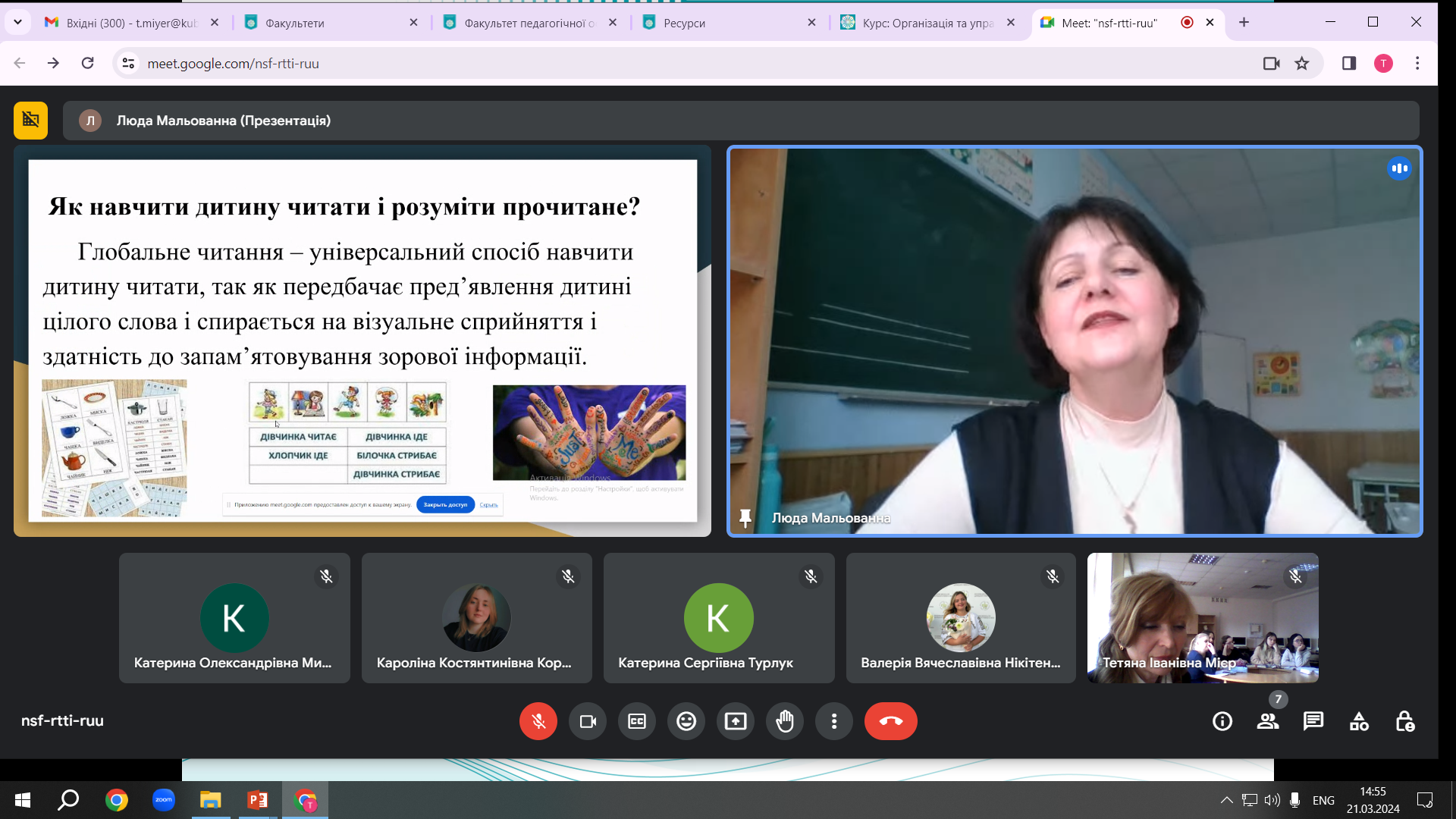Unpin Люда Мальованна's video tile

point(745,518)
